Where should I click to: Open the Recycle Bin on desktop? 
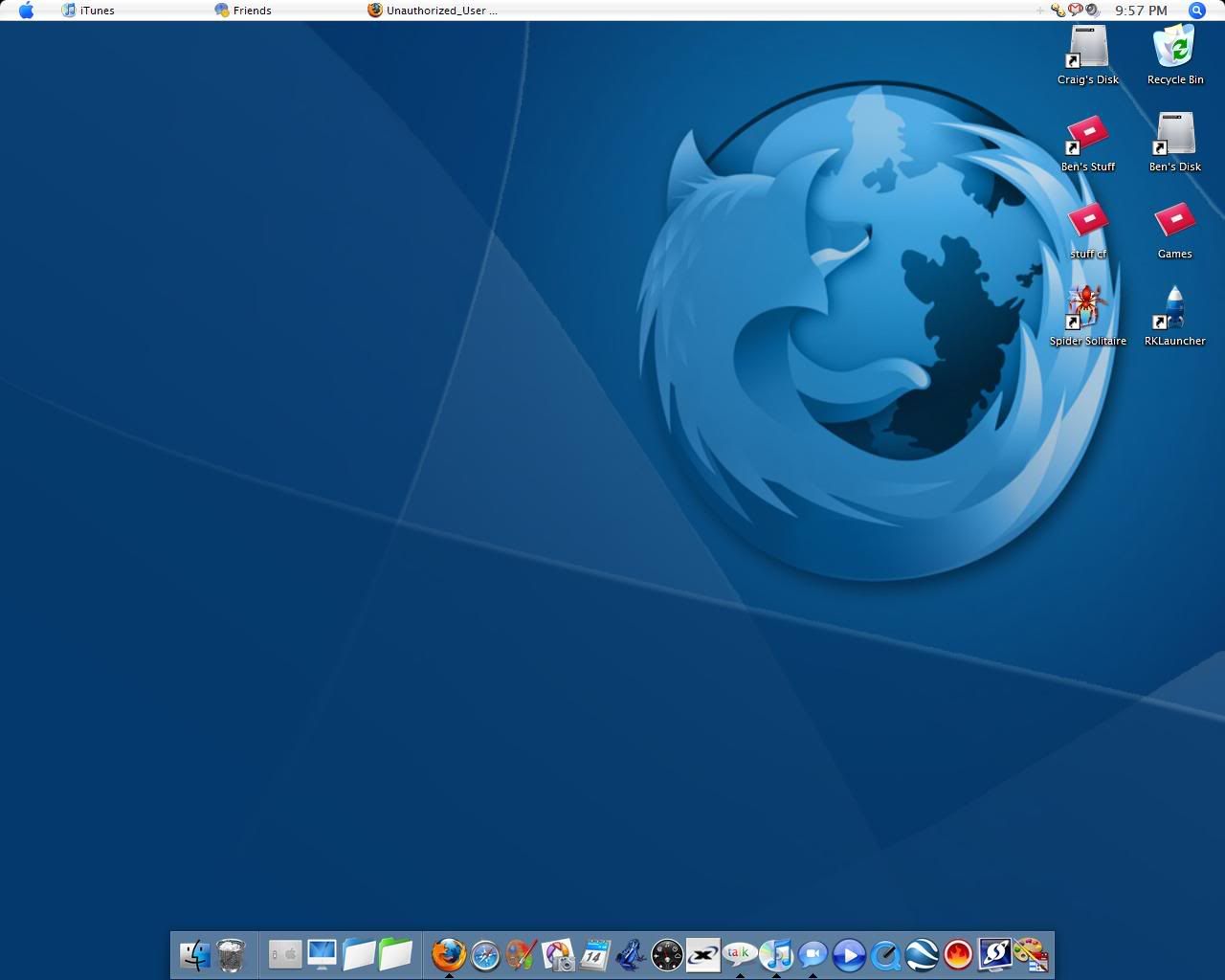point(1175,56)
